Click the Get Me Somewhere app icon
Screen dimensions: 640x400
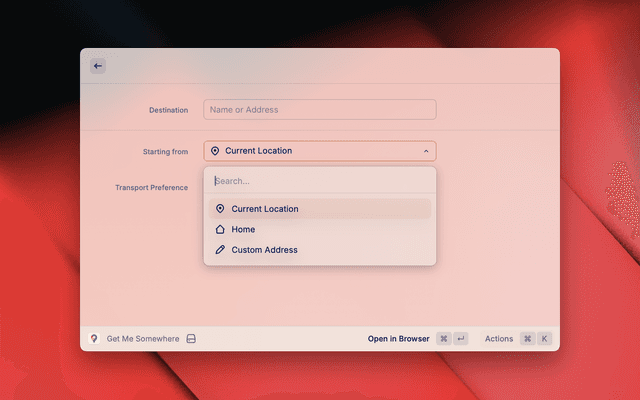pyautogui.click(x=94, y=339)
